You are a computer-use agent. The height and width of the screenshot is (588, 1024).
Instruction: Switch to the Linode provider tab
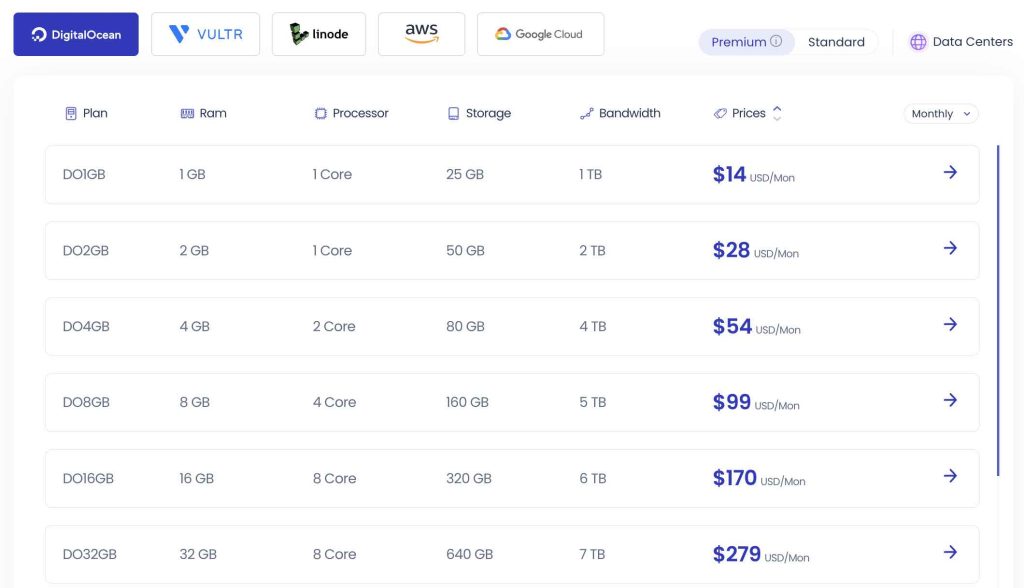319,34
